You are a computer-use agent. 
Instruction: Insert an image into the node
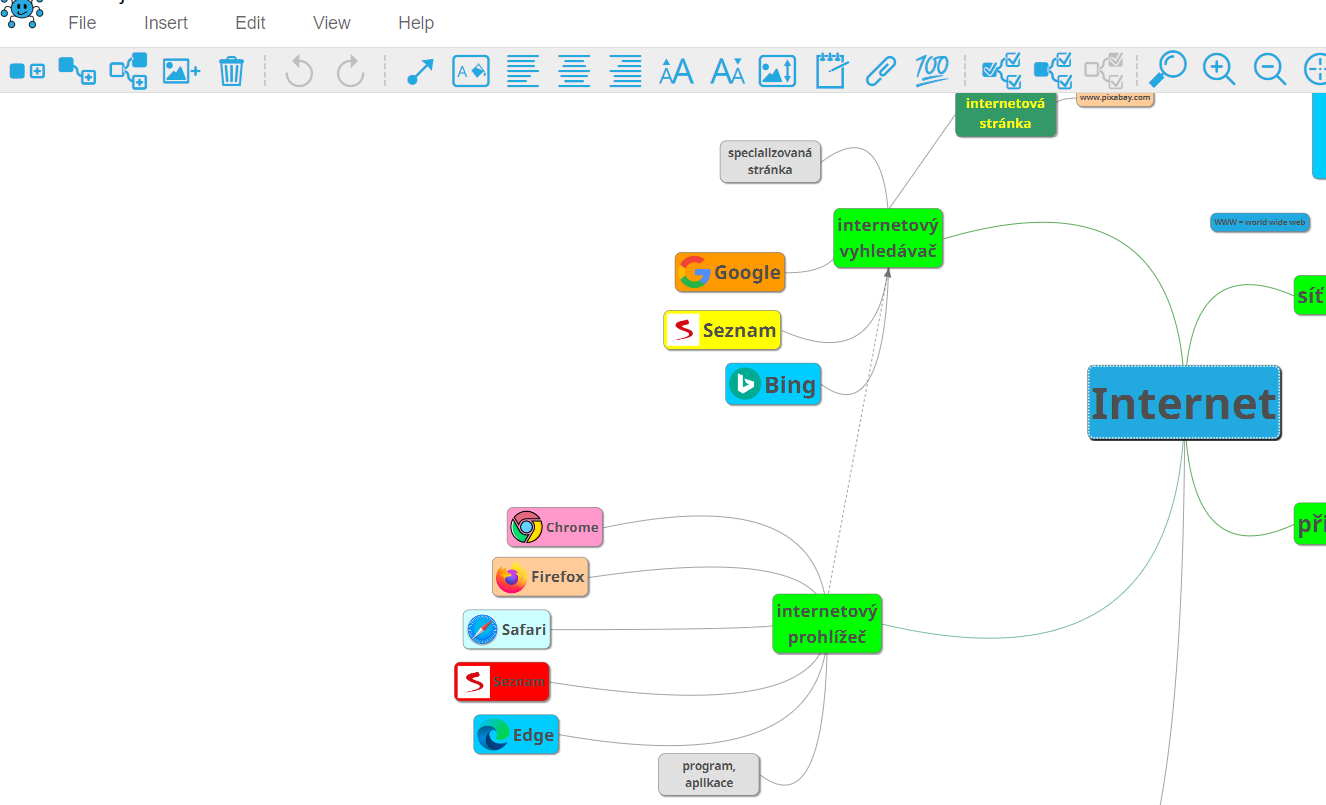click(x=181, y=71)
